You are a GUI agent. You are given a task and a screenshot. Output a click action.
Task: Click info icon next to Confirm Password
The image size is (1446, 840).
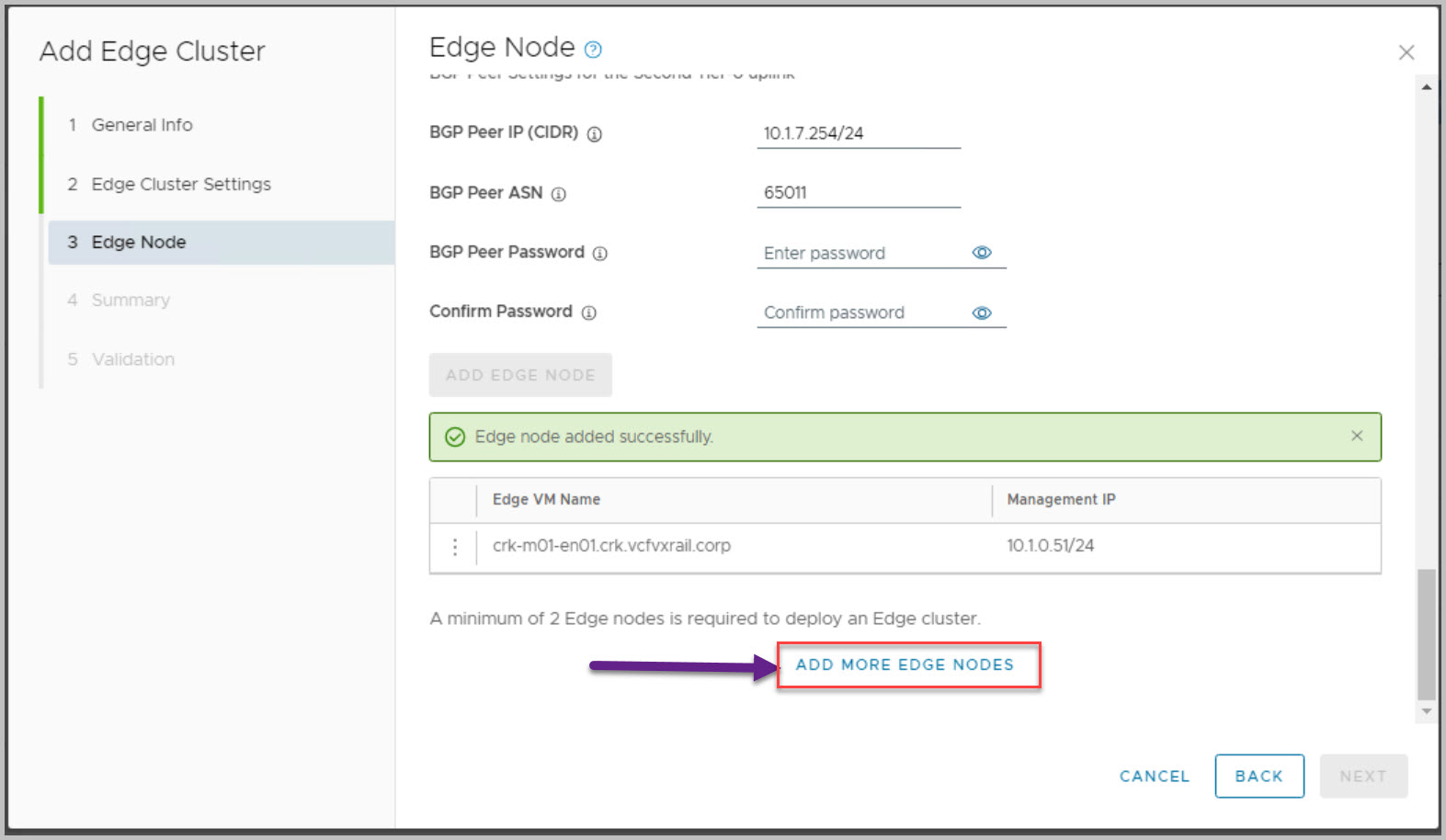pos(589,312)
